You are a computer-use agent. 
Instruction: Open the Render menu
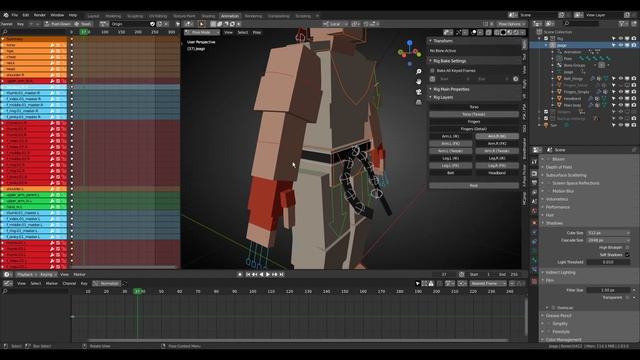(x=40, y=15)
